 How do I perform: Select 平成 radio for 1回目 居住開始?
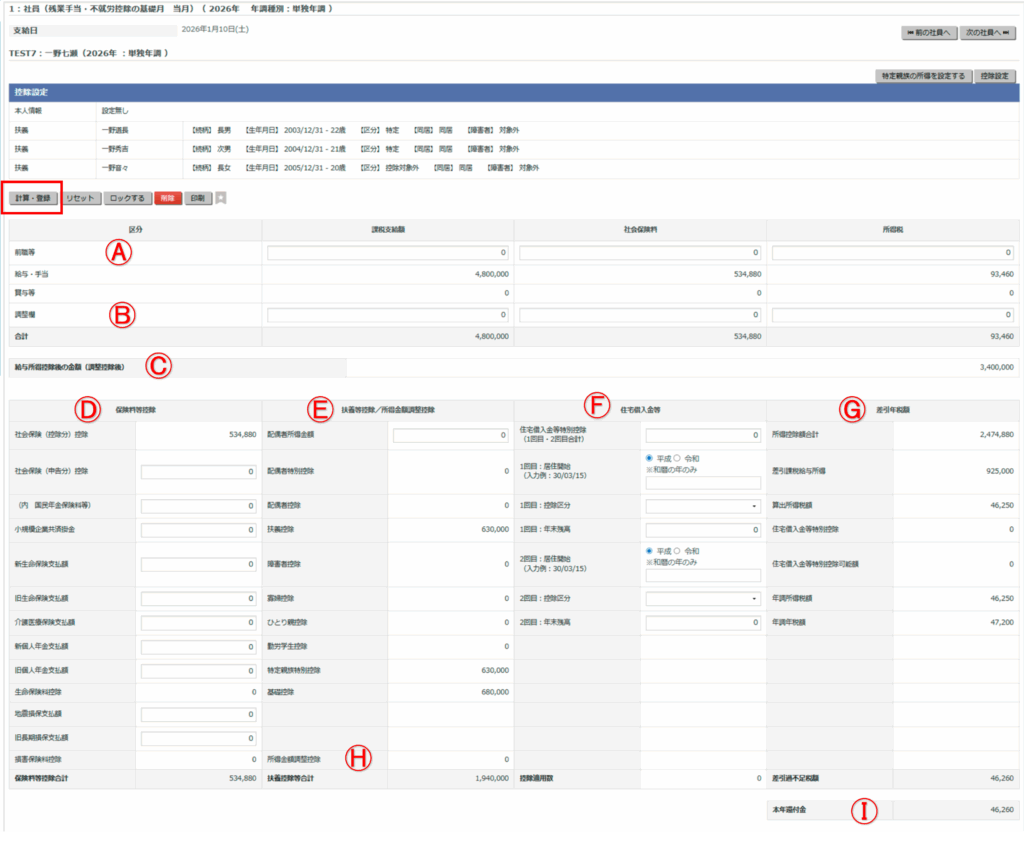[x=651, y=459]
